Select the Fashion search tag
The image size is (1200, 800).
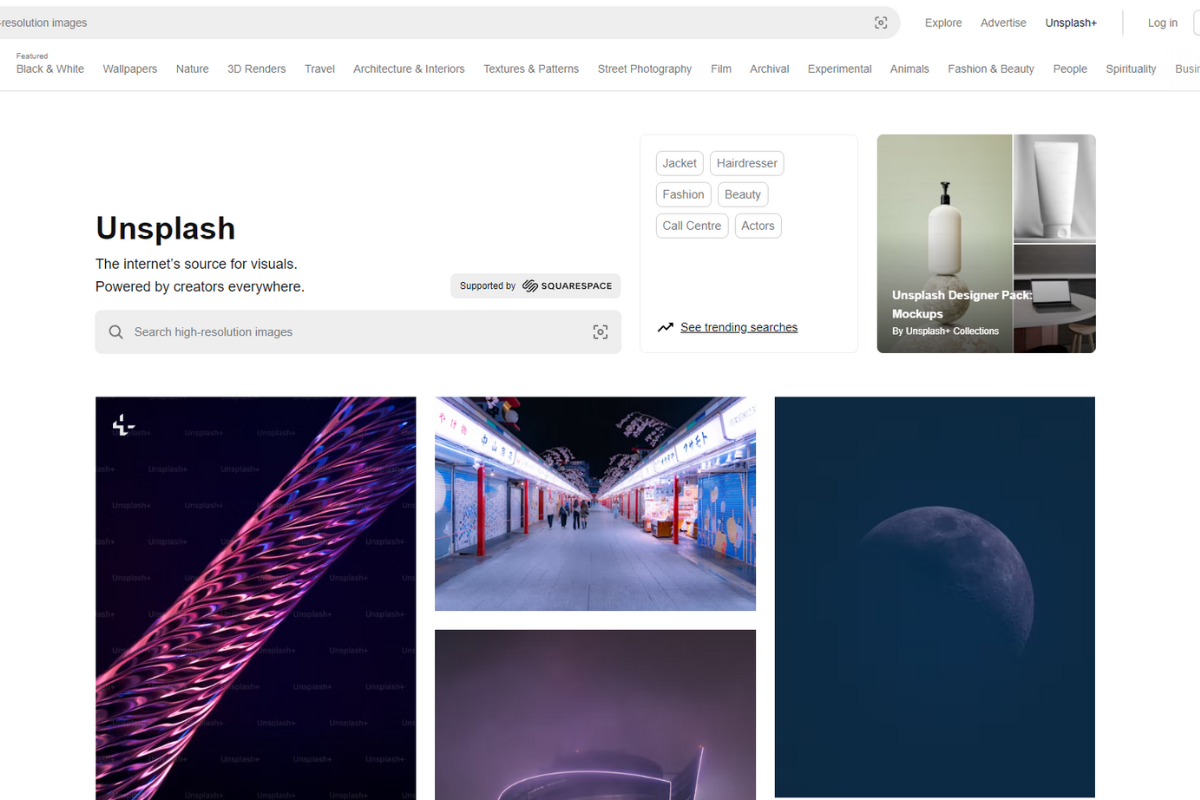(x=684, y=194)
